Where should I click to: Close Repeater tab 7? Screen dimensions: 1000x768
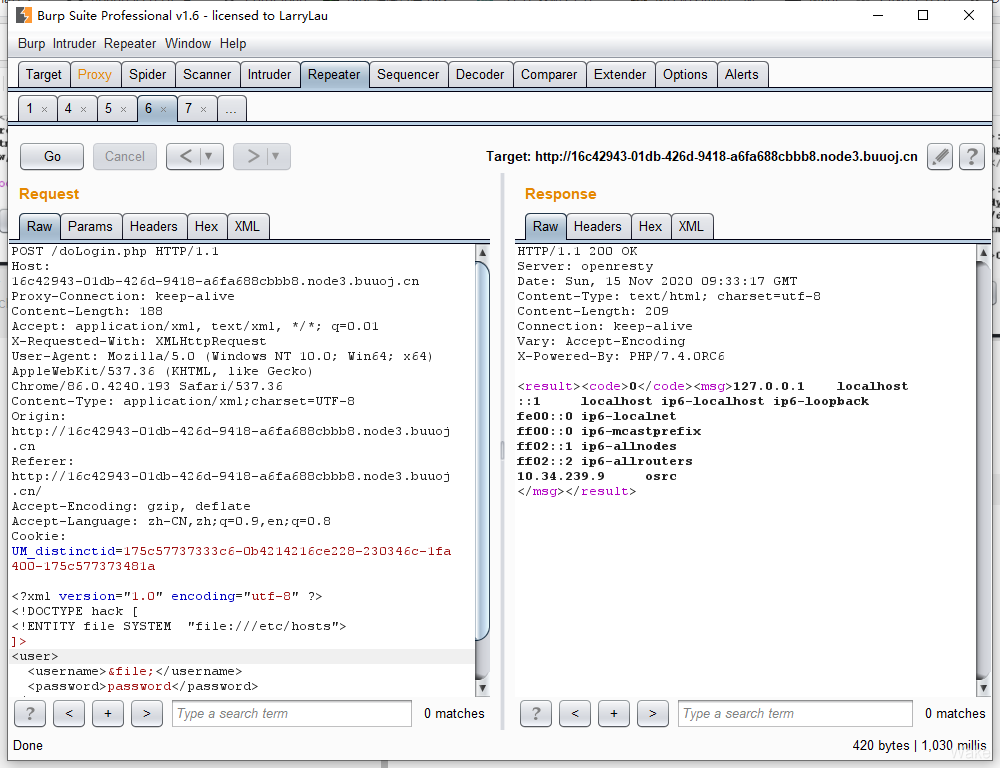[203, 110]
